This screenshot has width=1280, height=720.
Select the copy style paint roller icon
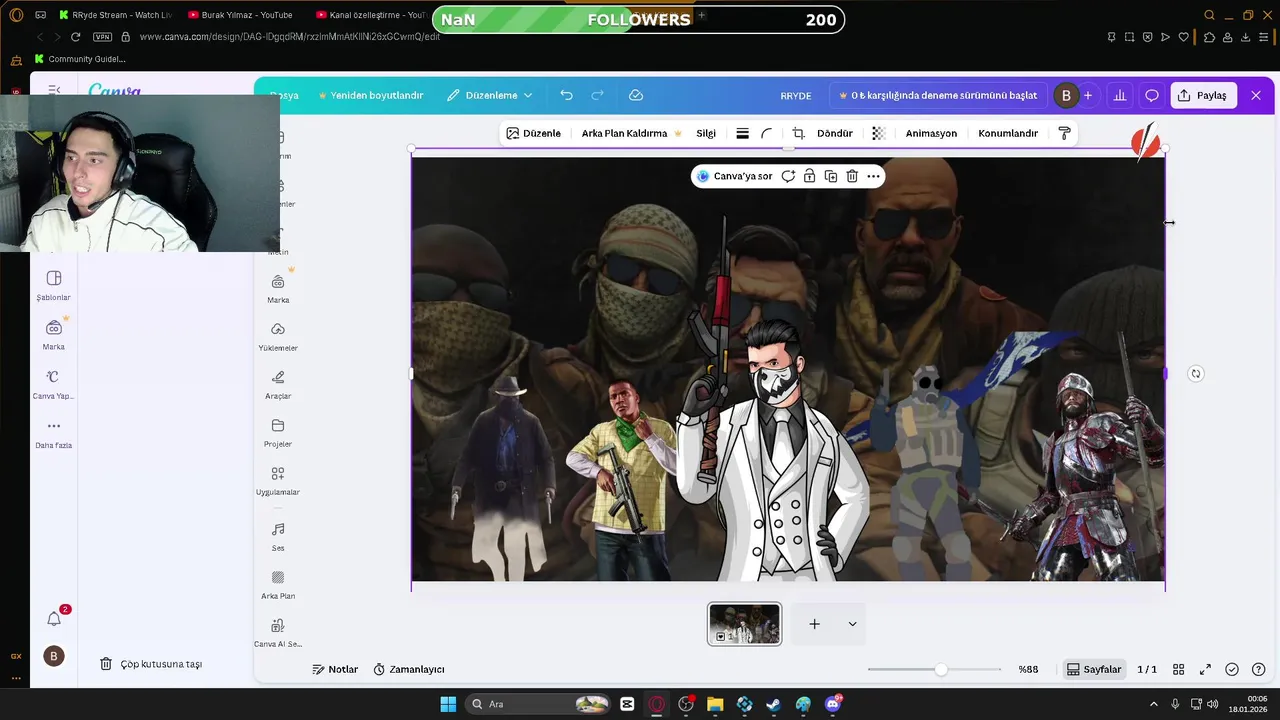coord(1064,133)
